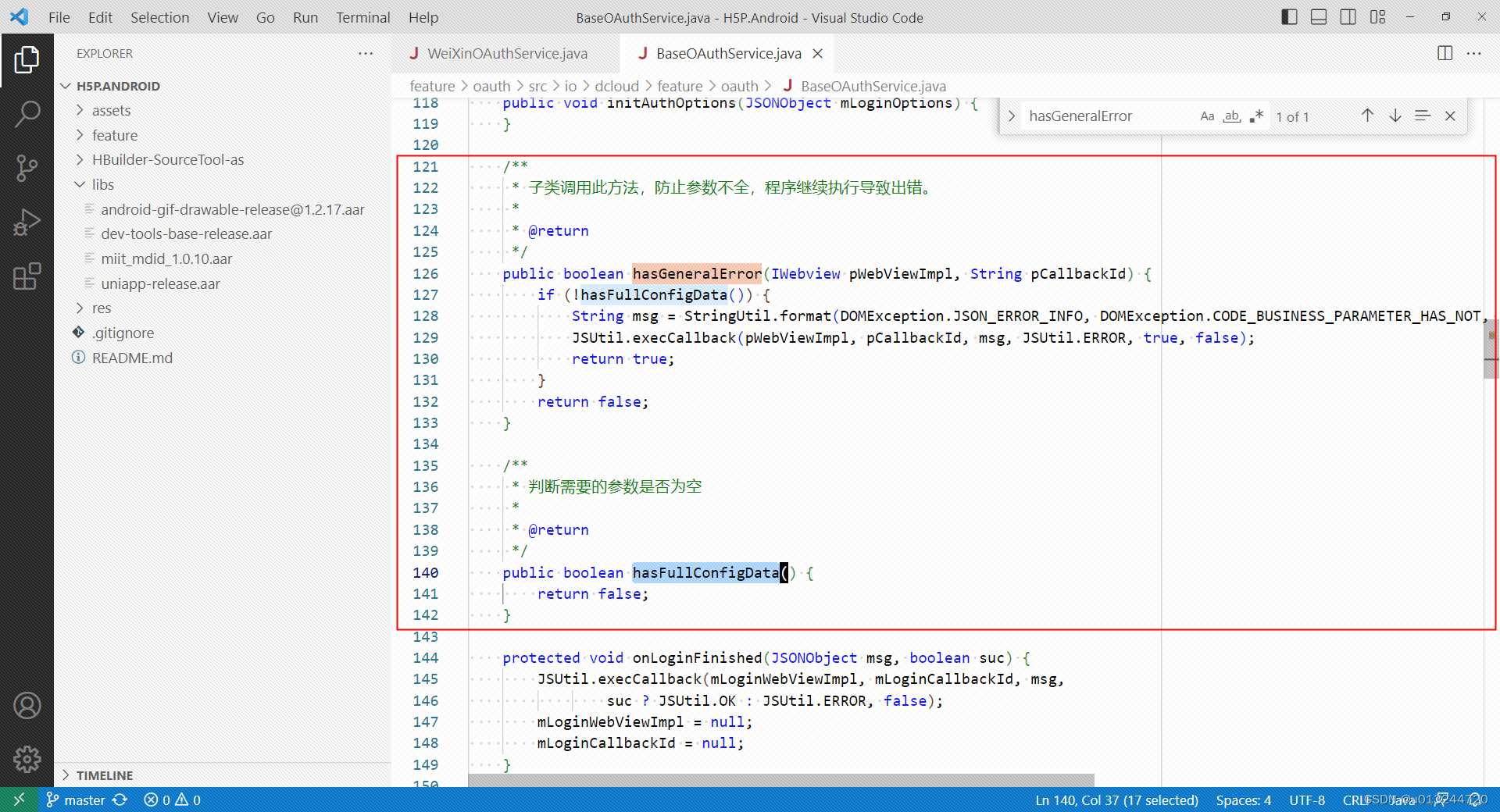1500x812 pixels.
Task: Open the Selection menu
Action: (x=159, y=17)
